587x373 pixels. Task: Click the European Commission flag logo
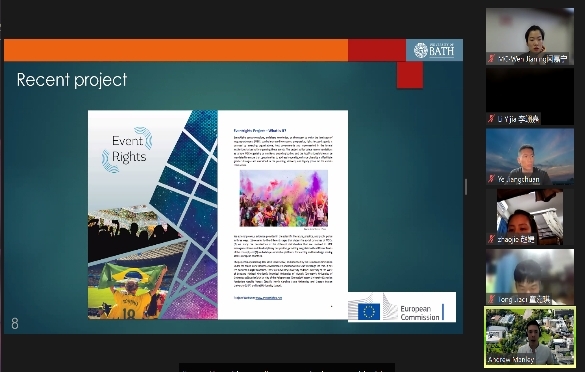pos(369,312)
